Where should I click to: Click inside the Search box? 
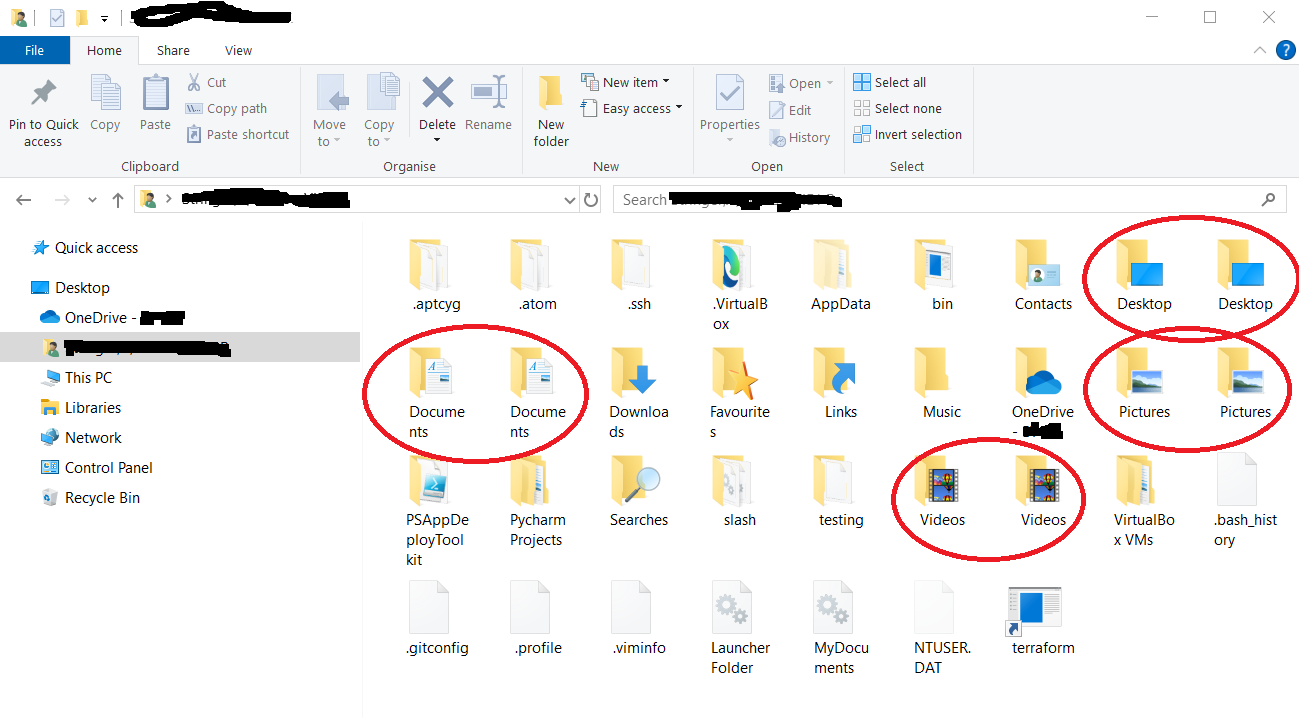(948, 199)
